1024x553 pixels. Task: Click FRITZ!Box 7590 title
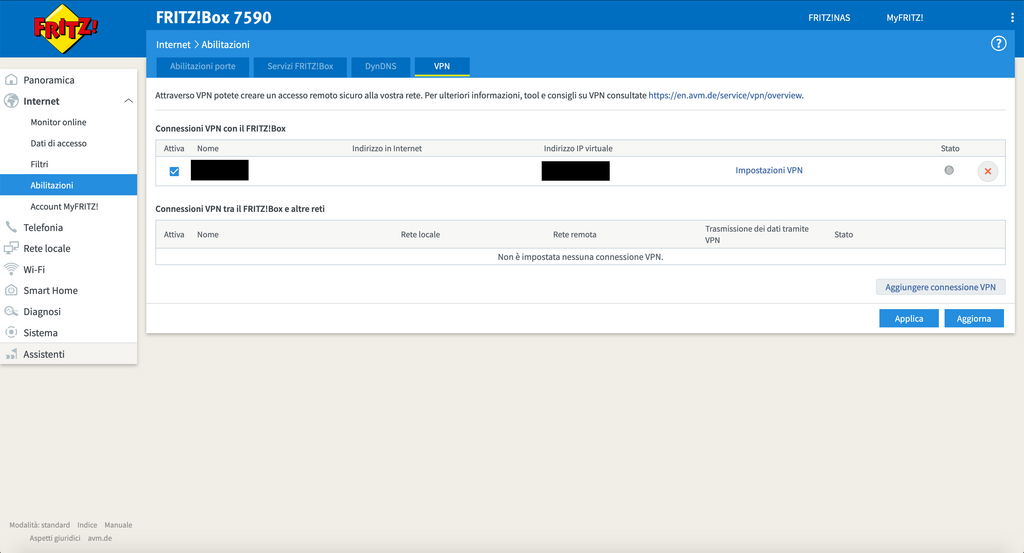pos(214,18)
